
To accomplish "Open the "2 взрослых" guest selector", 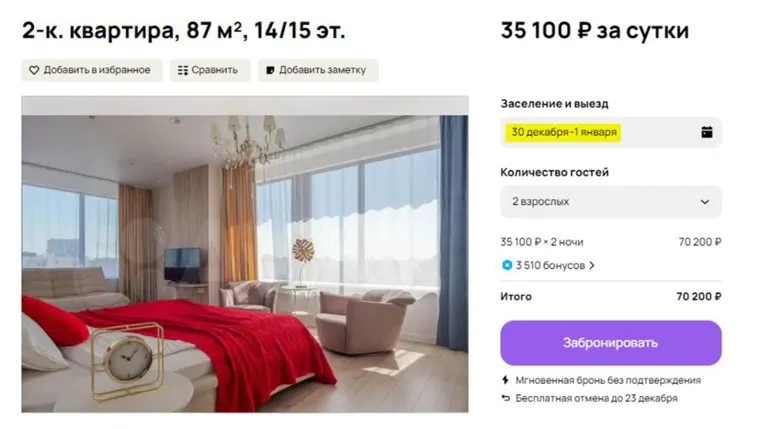I will coord(610,201).
